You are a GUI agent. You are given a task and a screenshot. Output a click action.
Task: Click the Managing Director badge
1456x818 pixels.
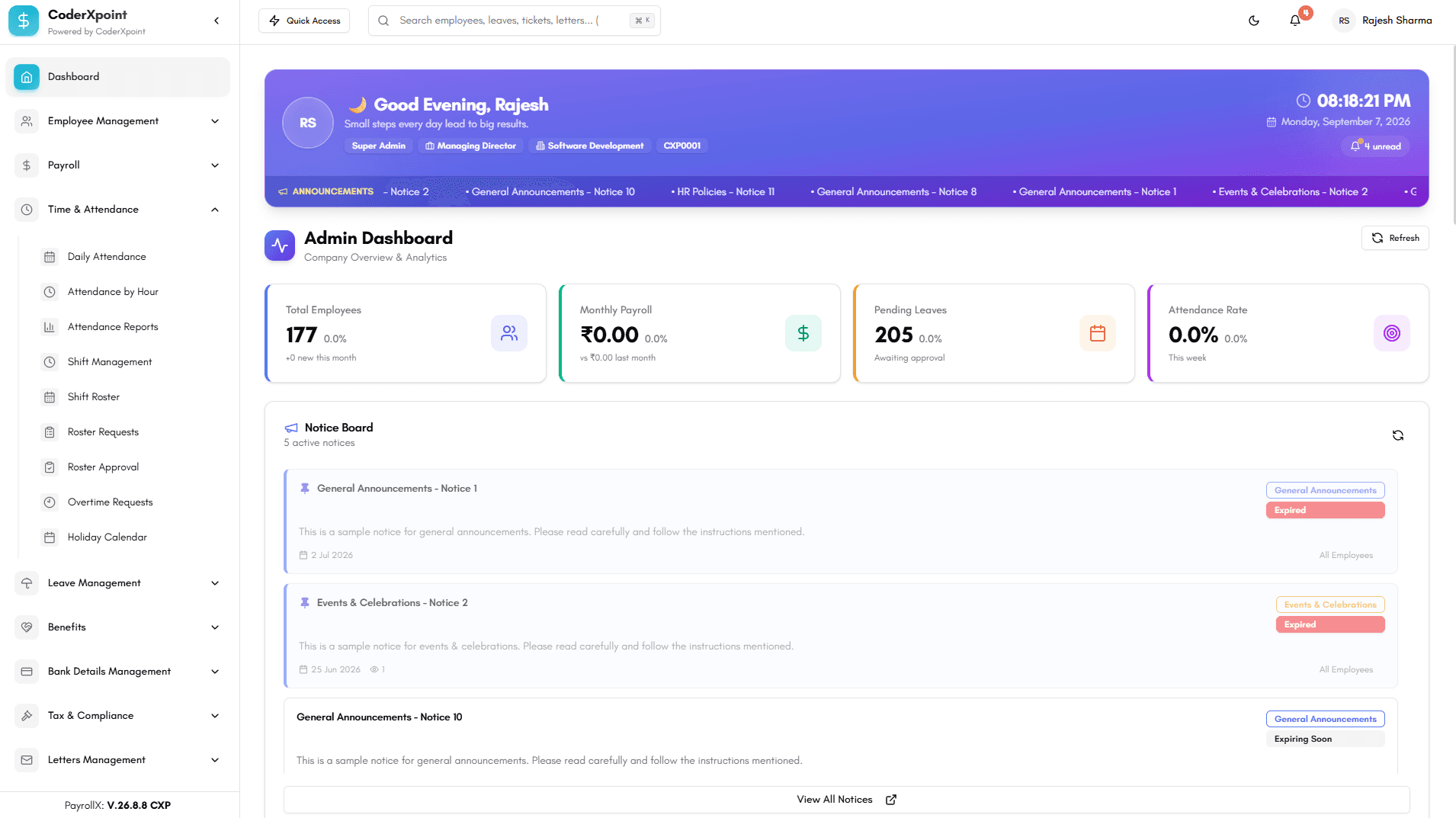(x=471, y=146)
